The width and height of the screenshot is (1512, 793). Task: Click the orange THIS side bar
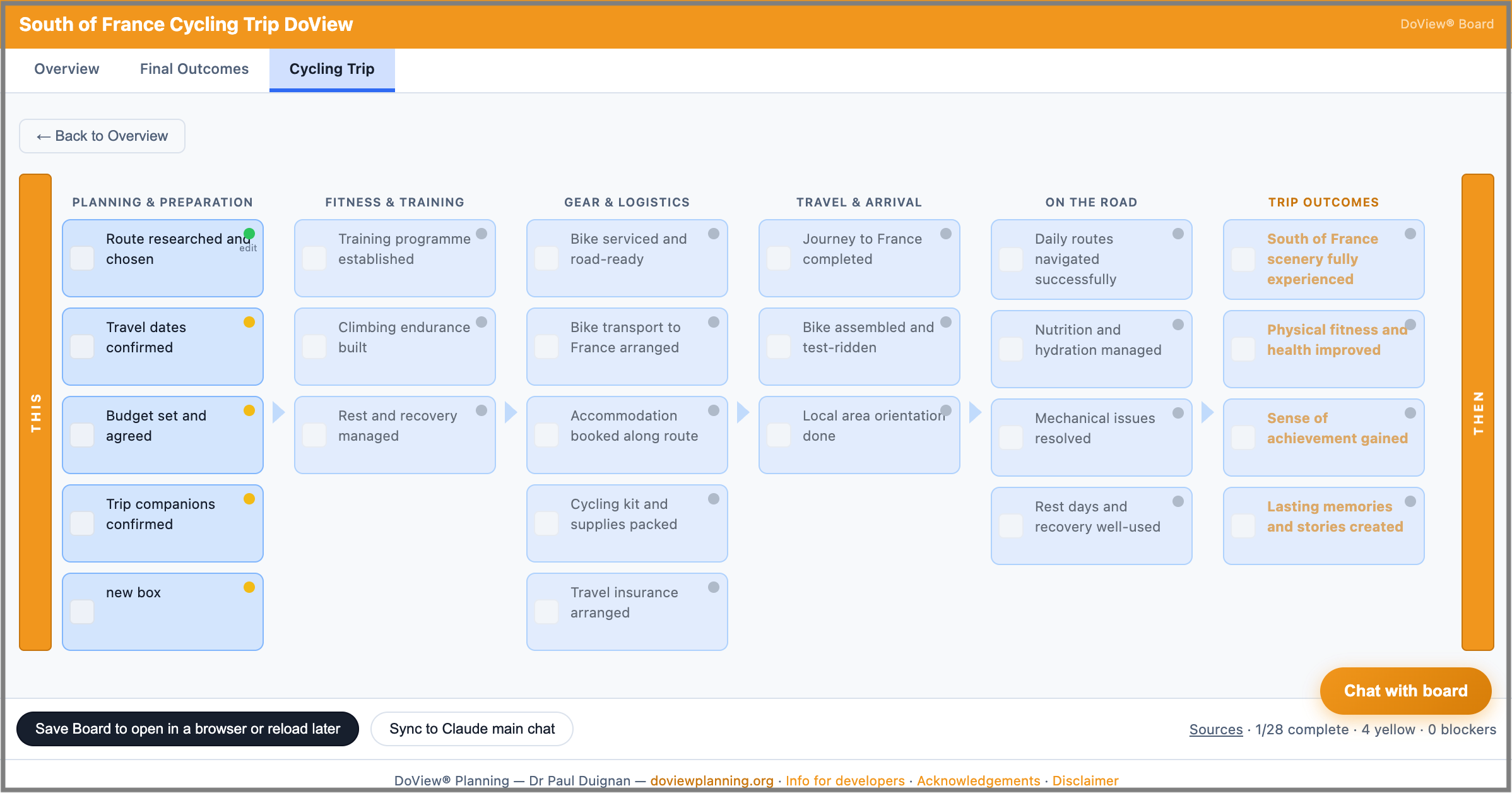[35, 412]
